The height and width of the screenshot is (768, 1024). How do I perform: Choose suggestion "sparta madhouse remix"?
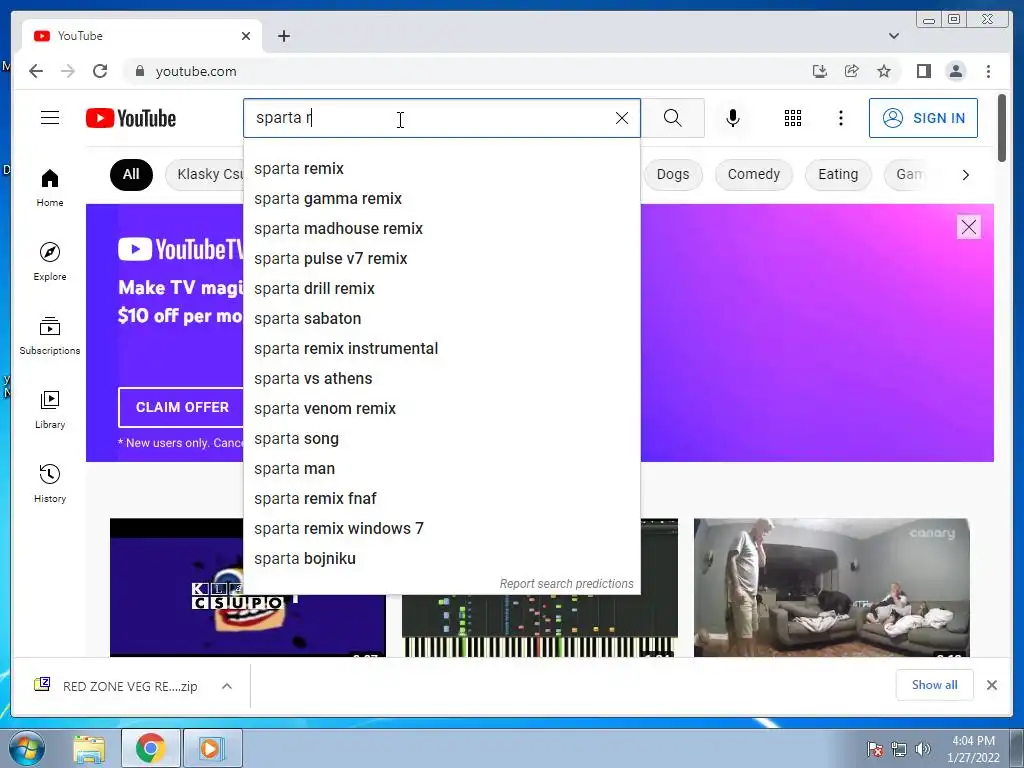(441, 229)
